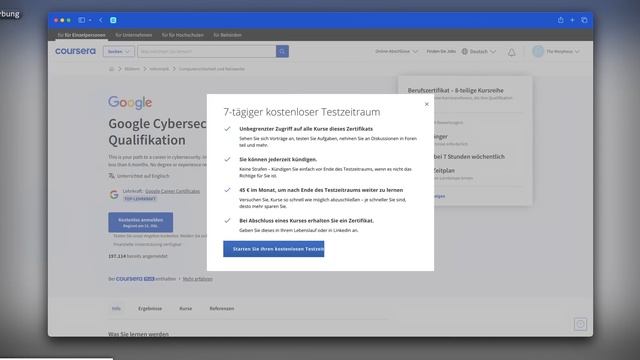Open the user profile menu
The width and height of the screenshot is (640, 360).
point(556,51)
